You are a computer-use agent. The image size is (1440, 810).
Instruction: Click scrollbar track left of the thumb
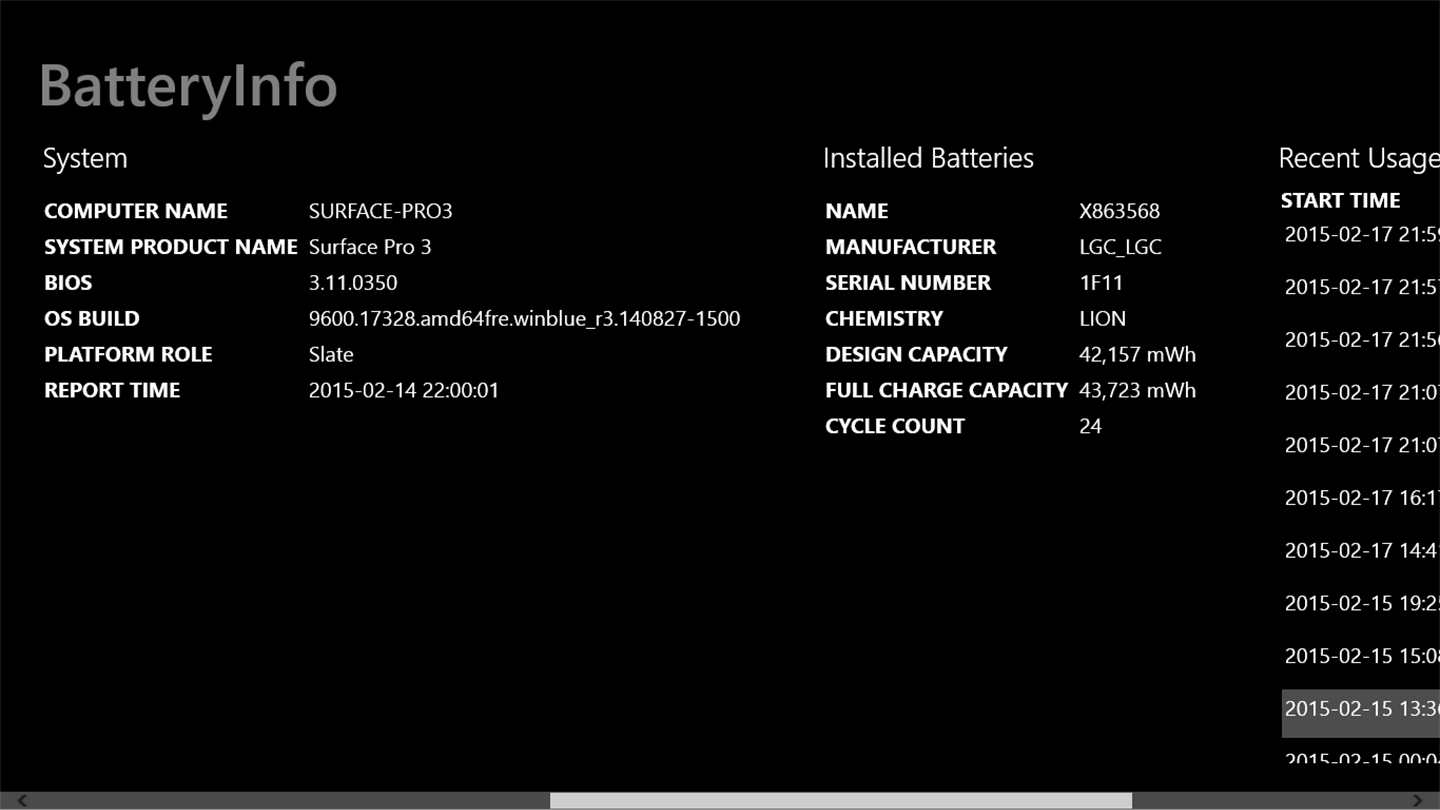[x=290, y=801]
